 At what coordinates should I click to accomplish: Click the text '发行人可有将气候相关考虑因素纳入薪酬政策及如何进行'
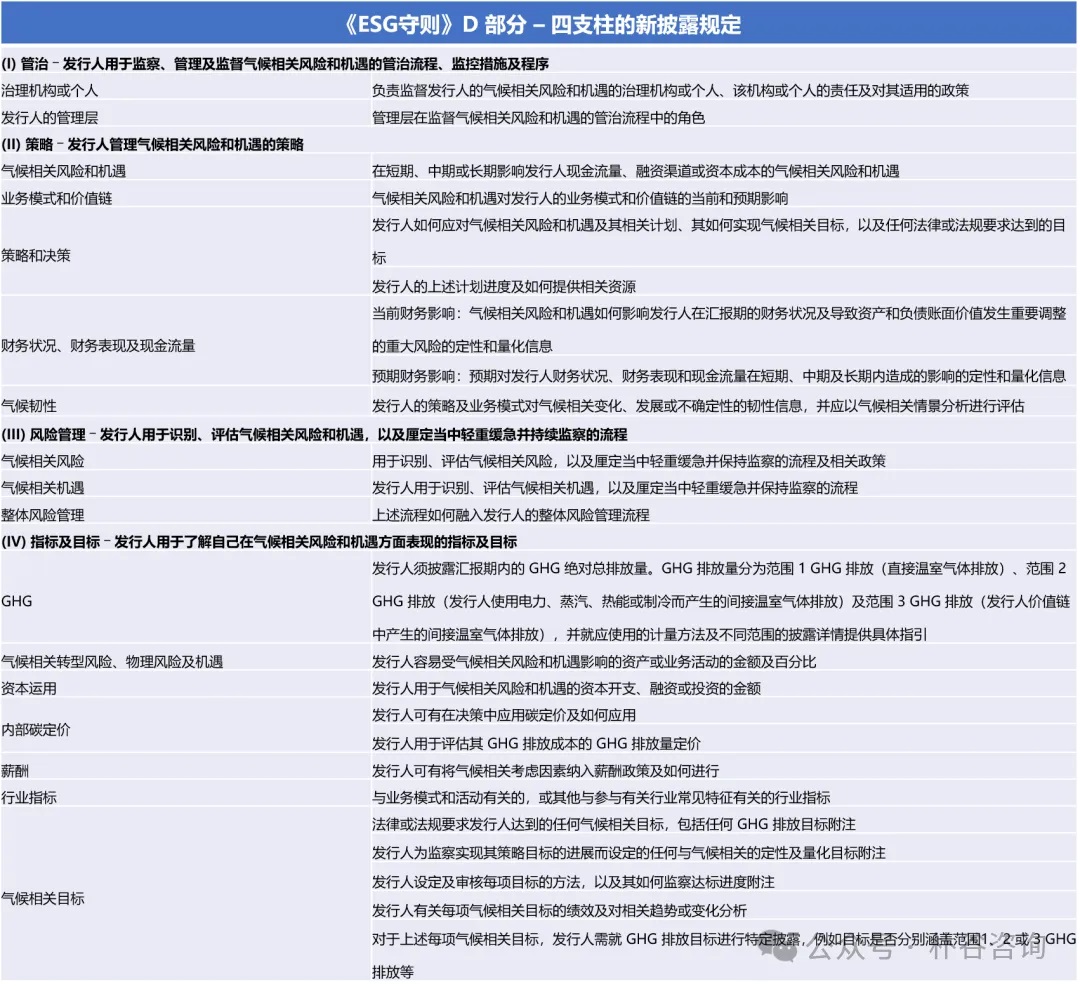(546, 771)
